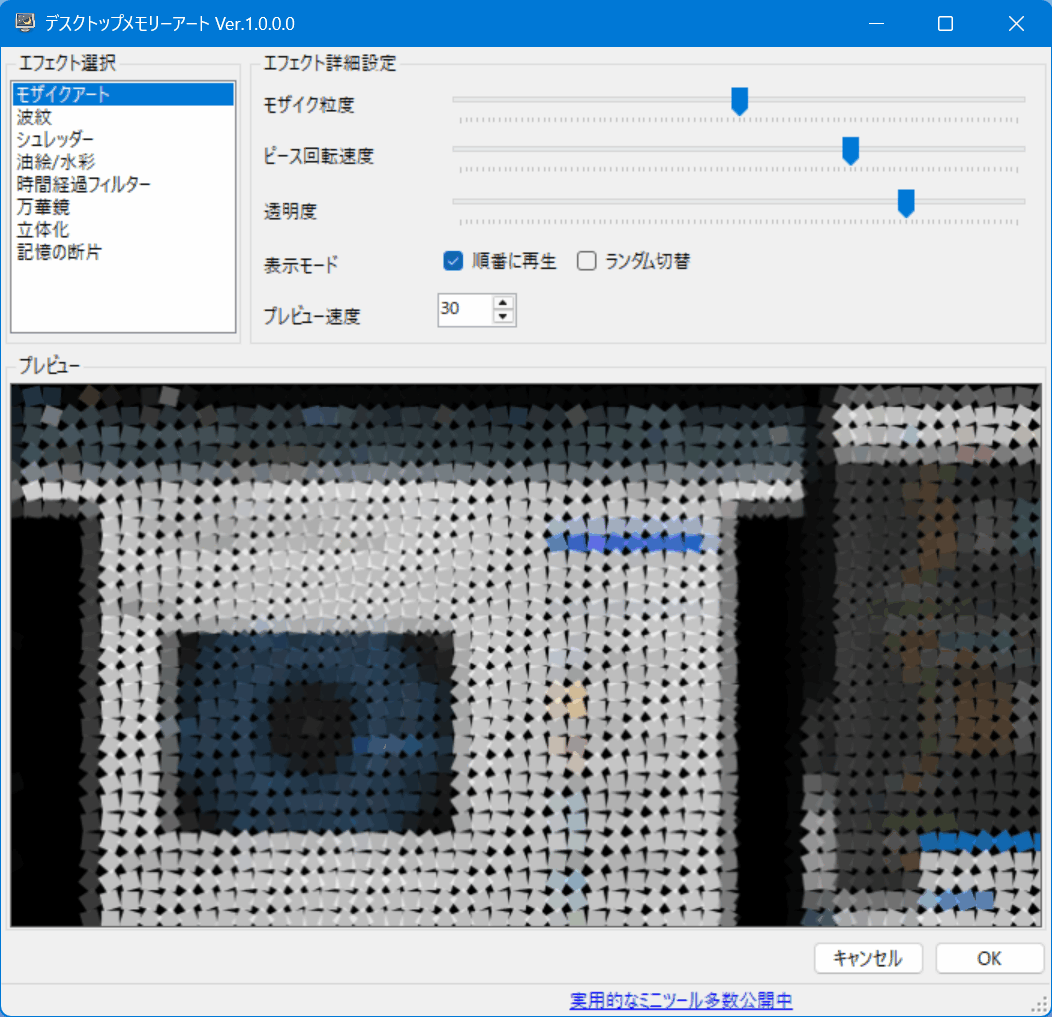This screenshot has width=1052, height=1017.
Task: Choose シュレッダー effect
Action: pos(56,139)
